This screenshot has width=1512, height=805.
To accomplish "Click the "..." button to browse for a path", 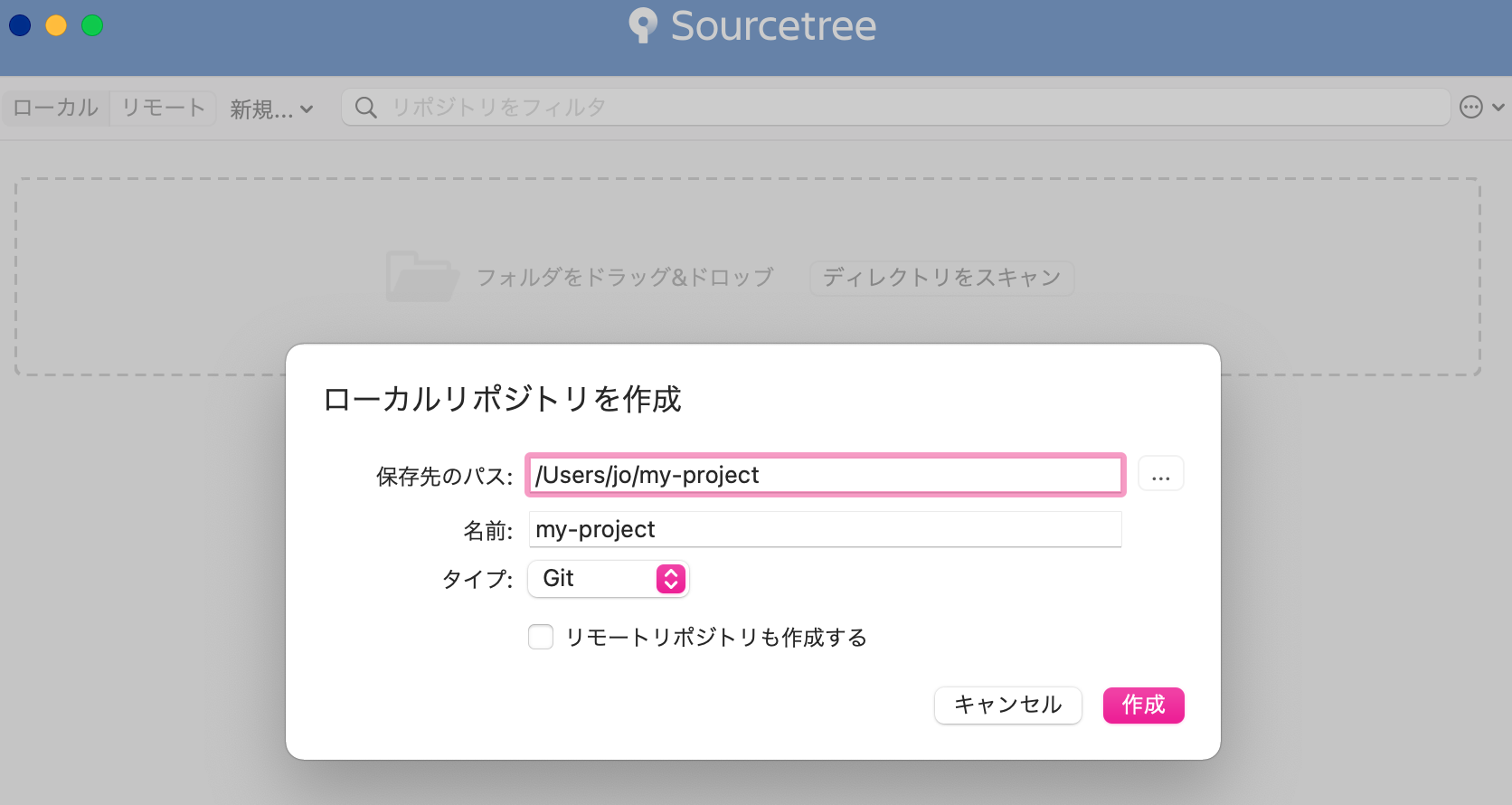I will pyautogui.click(x=1160, y=473).
